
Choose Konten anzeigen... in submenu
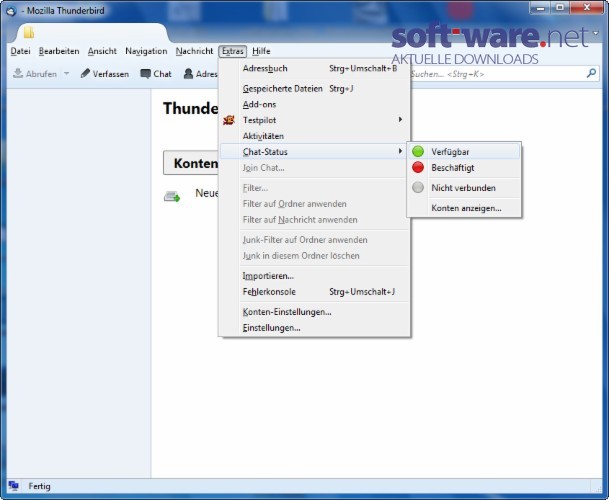[x=464, y=208]
